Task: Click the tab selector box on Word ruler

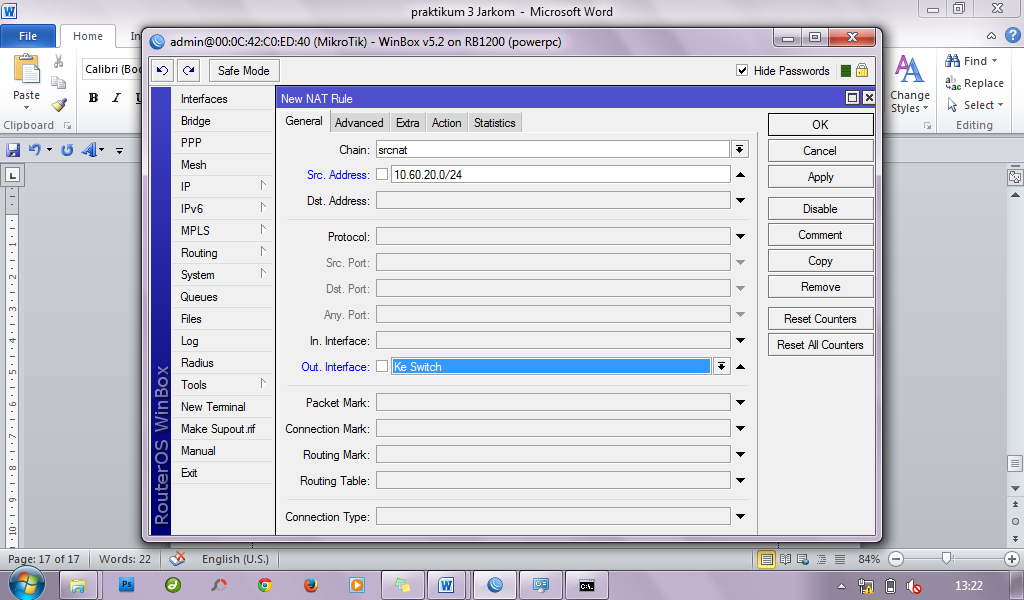Action: tap(13, 175)
